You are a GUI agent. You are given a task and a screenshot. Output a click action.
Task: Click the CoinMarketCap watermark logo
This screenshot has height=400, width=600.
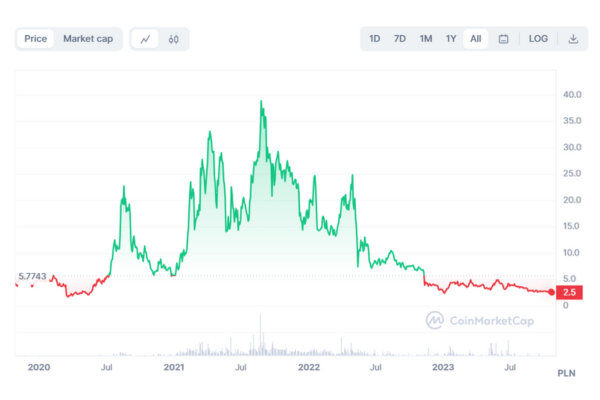pos(477,320)
